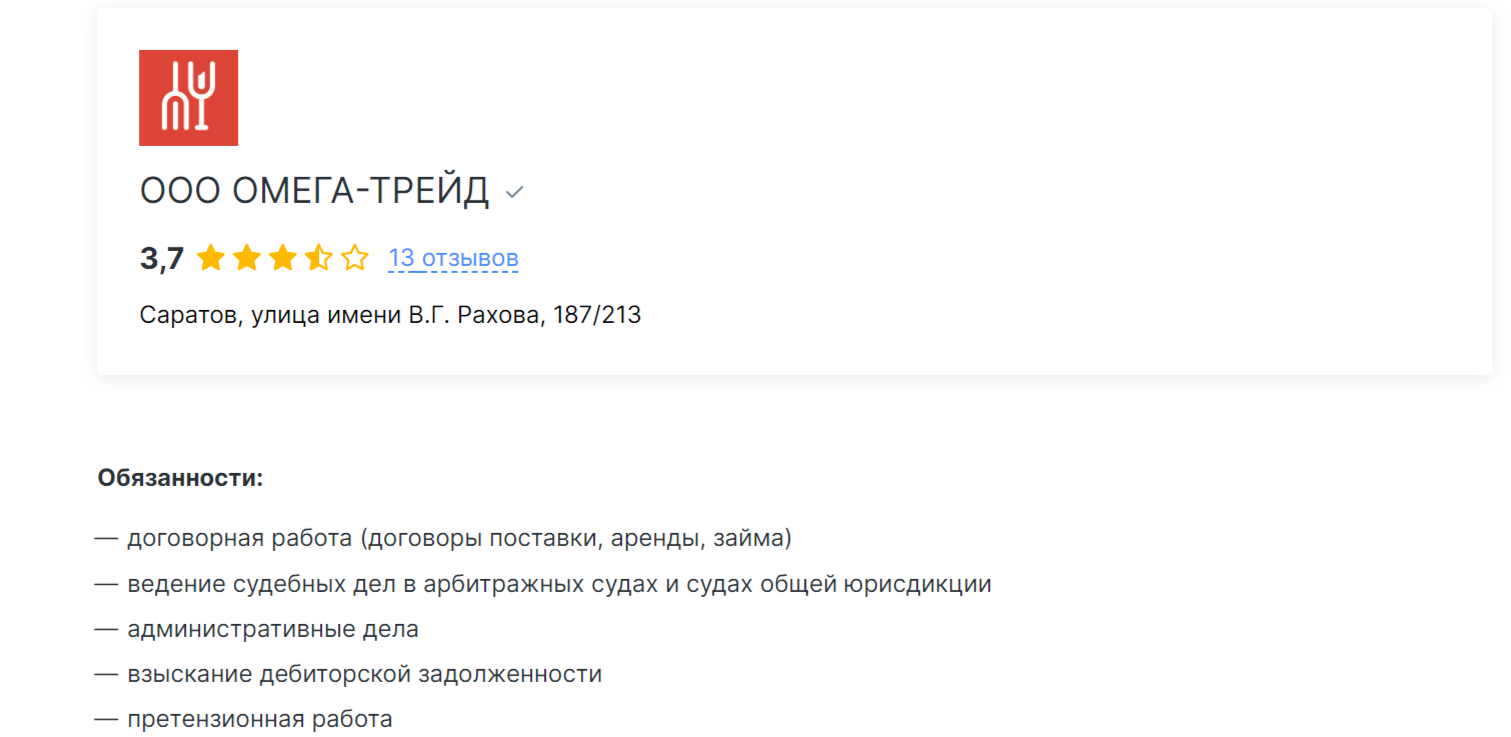Click the взыскание дебиторской задолженности line
Viewport: 1511px width, 737px height.
pyautogui.click(x=348, y=674)
